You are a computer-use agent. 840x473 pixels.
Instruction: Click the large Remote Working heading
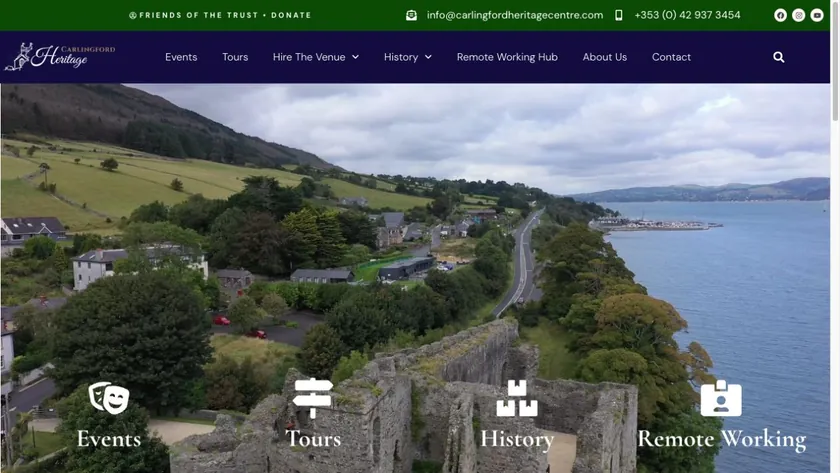click(x=722, y=439)
